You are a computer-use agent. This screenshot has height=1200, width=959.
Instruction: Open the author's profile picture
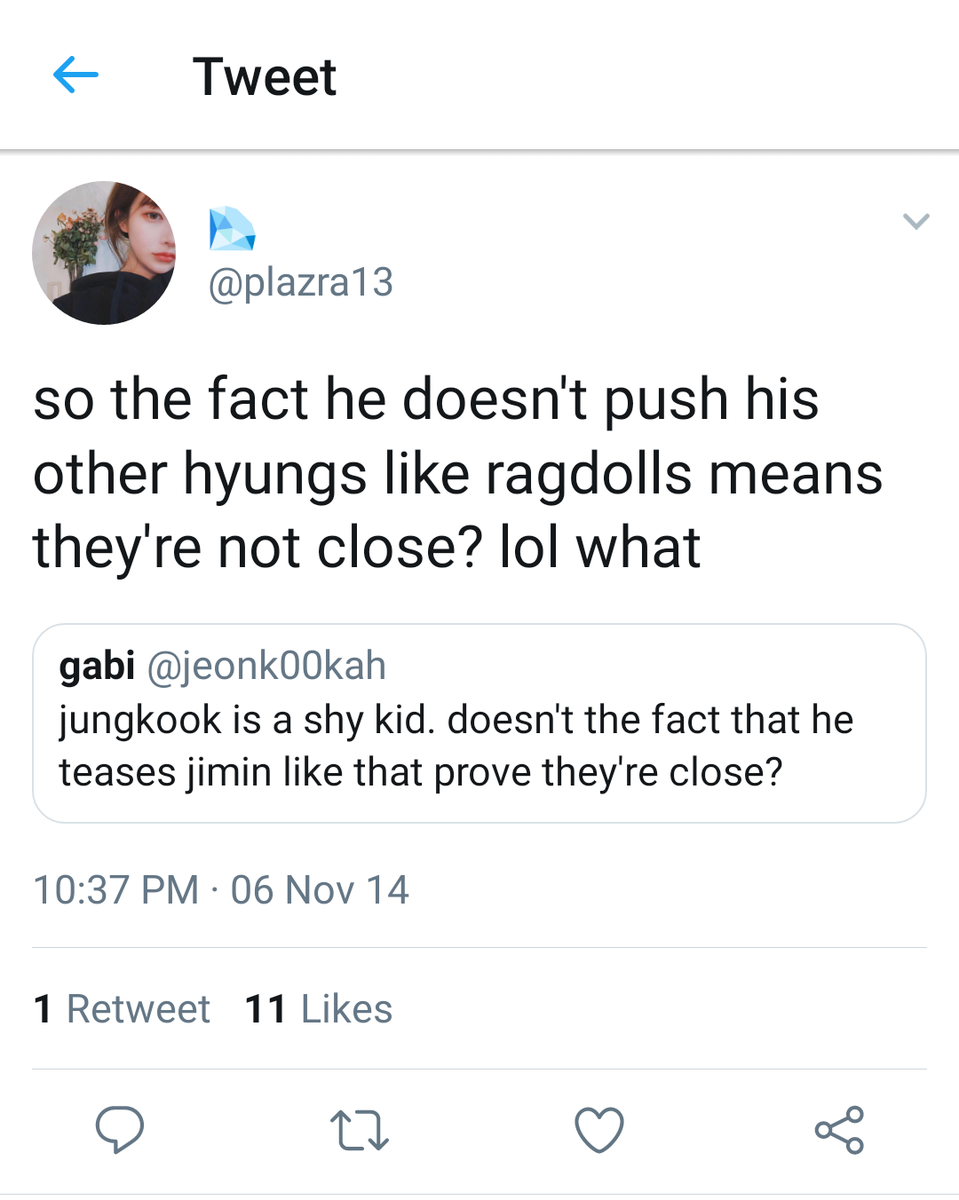(104, 253)
